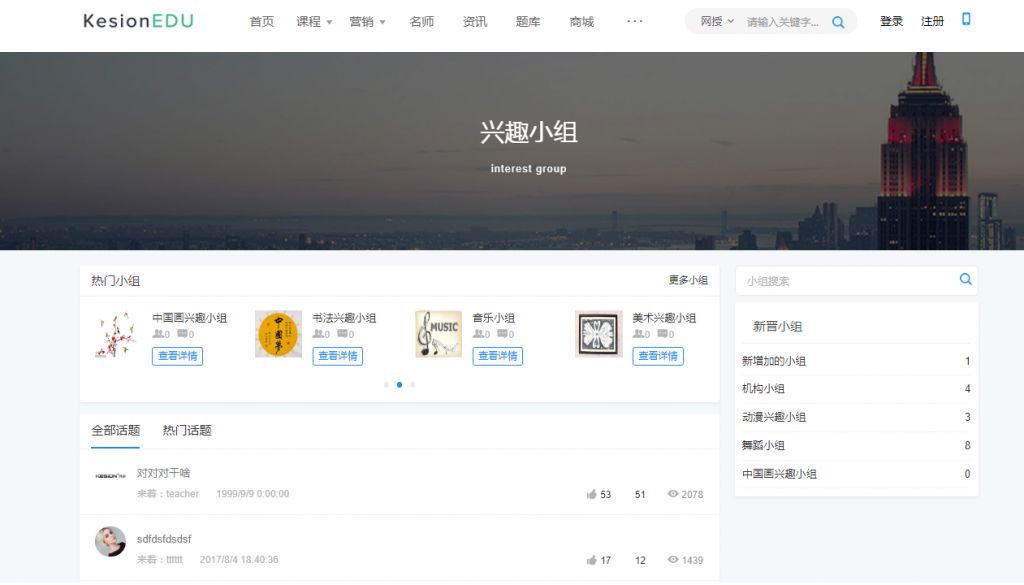Click the mobile phone icon in header

pyautogui.click(x=966, y=20)
